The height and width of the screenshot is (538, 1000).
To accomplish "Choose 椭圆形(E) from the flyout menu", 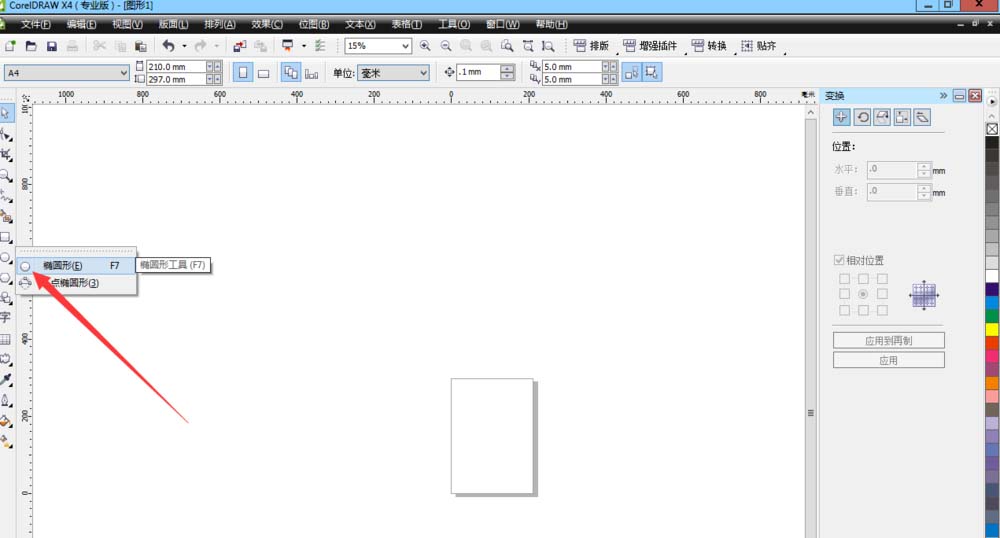I will (x=62, y=266).
